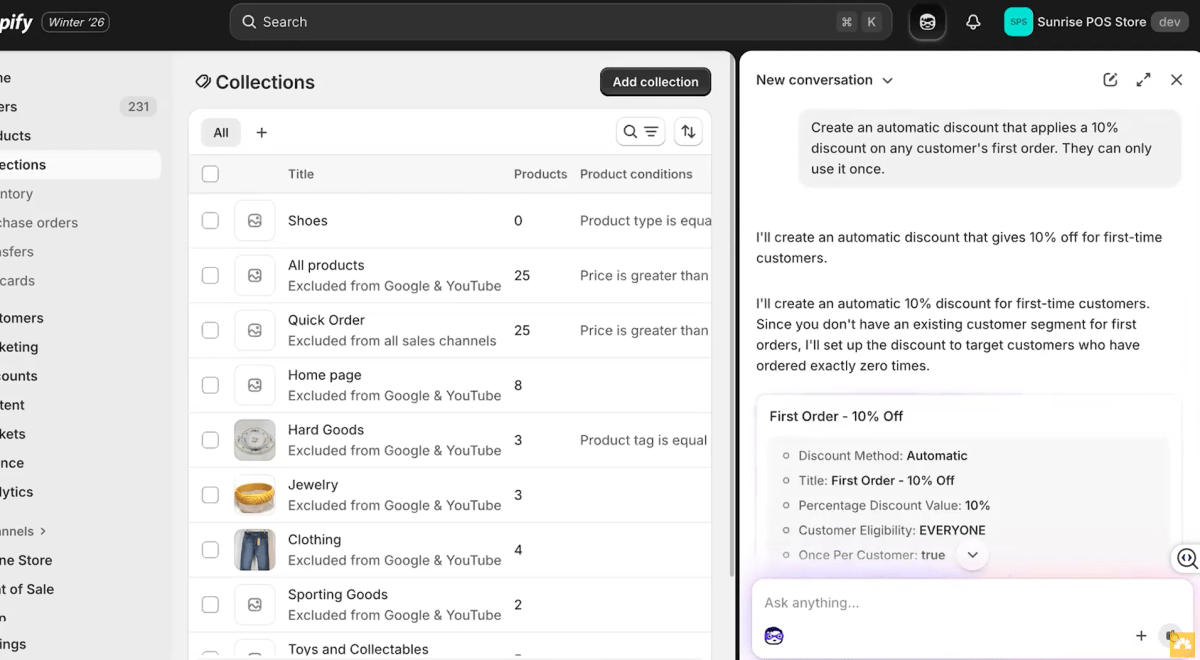
Task: Click the zoom lens icon at panel edge
Action: [1187, 558]
